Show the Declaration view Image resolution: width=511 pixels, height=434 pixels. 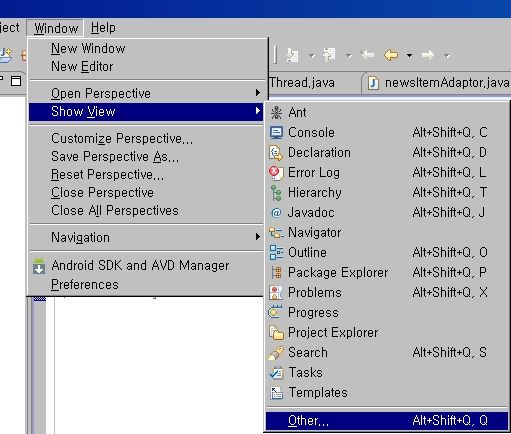[x=387, y=152]
